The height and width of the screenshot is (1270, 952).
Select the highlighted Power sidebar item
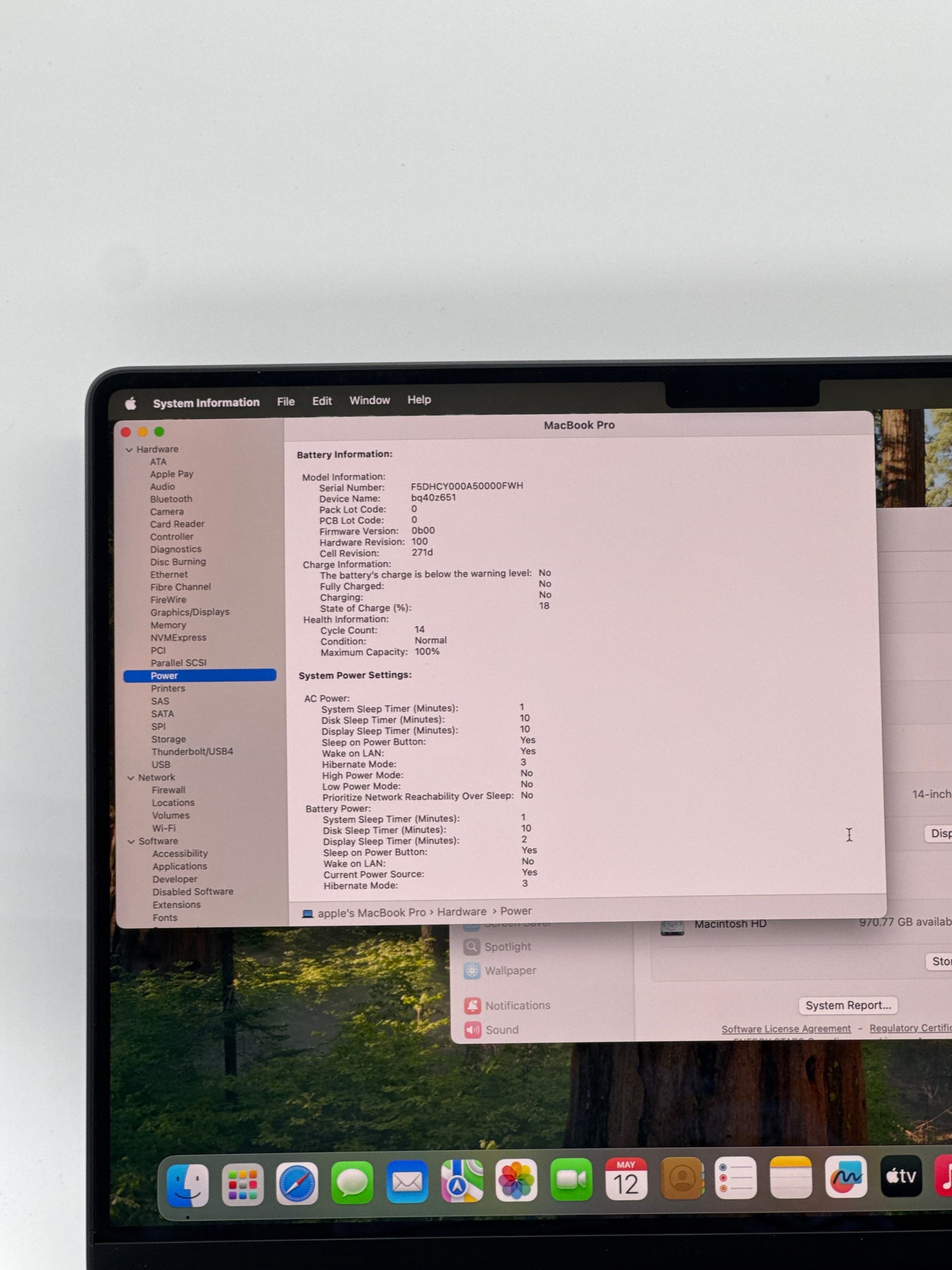(200, 676)
